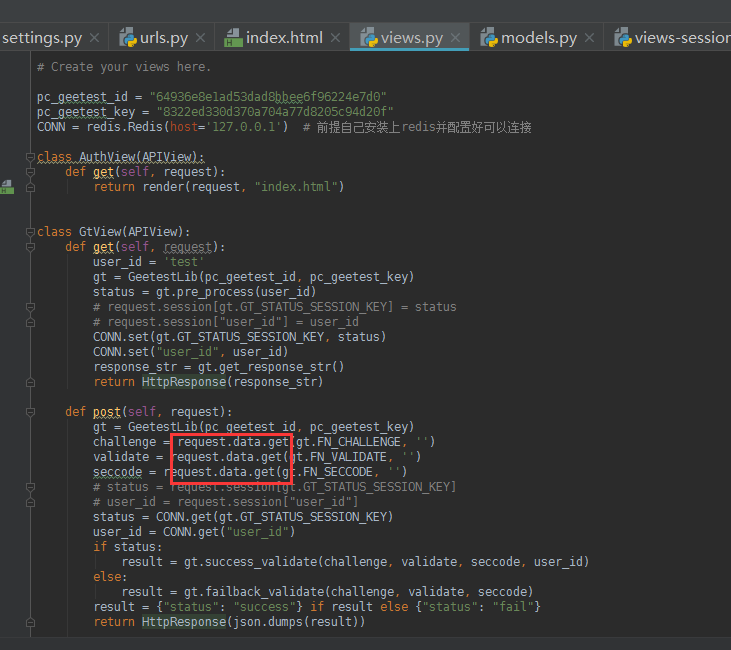This screenshot has width=731, height=650.
Task: Click json.dumps(result) in return line
Action: [x=296, y=622]
